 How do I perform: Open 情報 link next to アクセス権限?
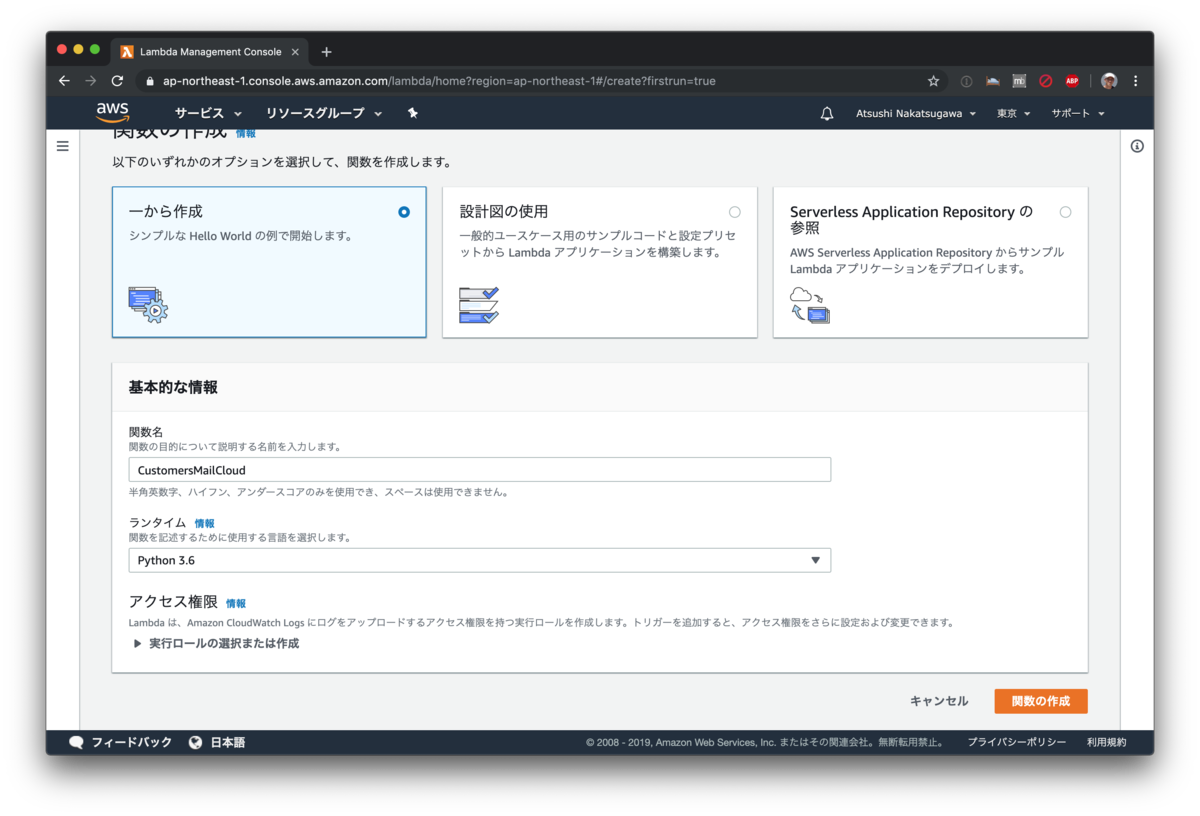click(x=236, y=603)
